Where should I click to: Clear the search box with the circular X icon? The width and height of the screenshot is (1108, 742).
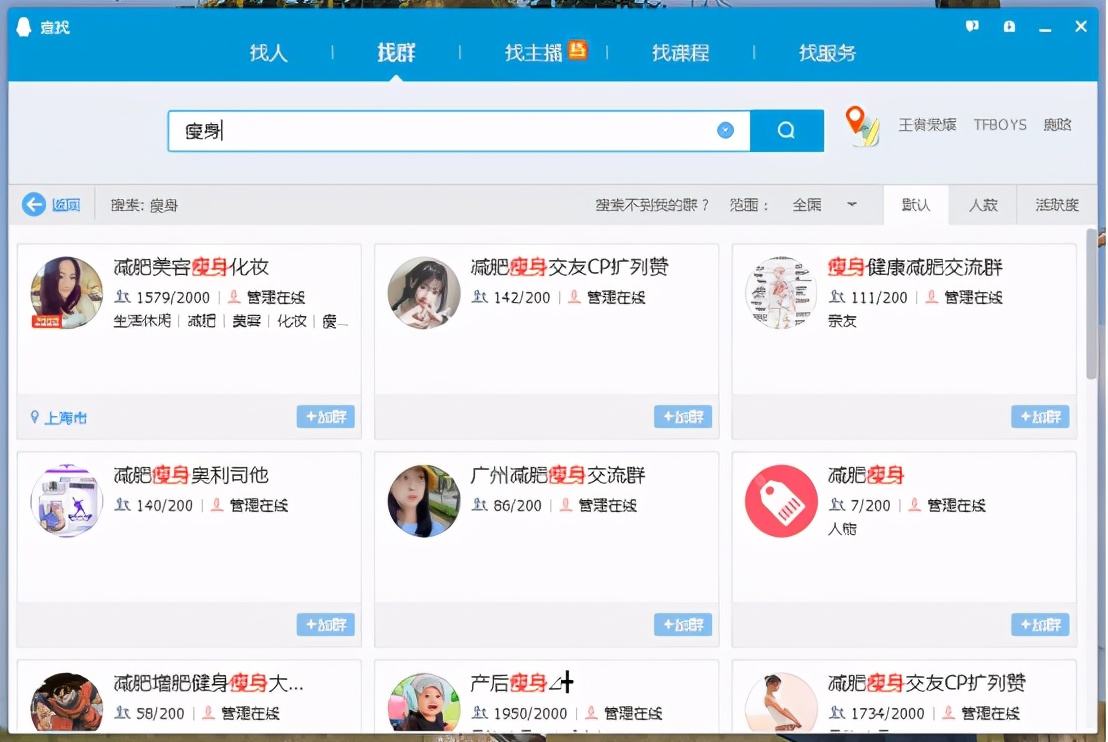[725, 129]
